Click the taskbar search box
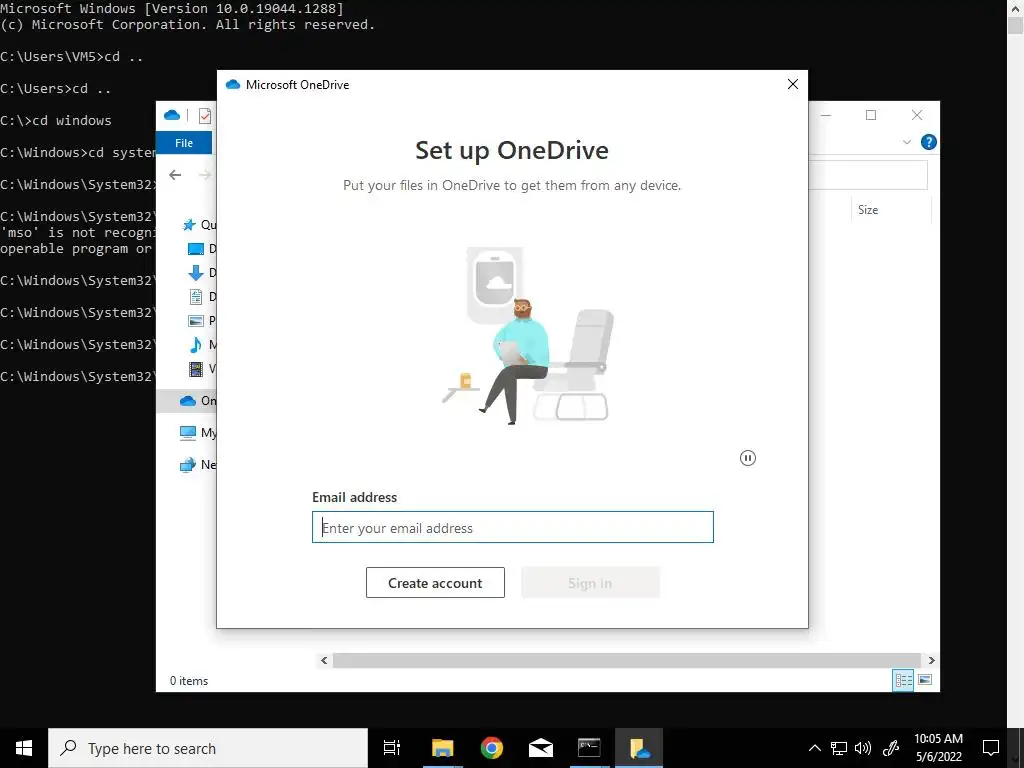 208,748
